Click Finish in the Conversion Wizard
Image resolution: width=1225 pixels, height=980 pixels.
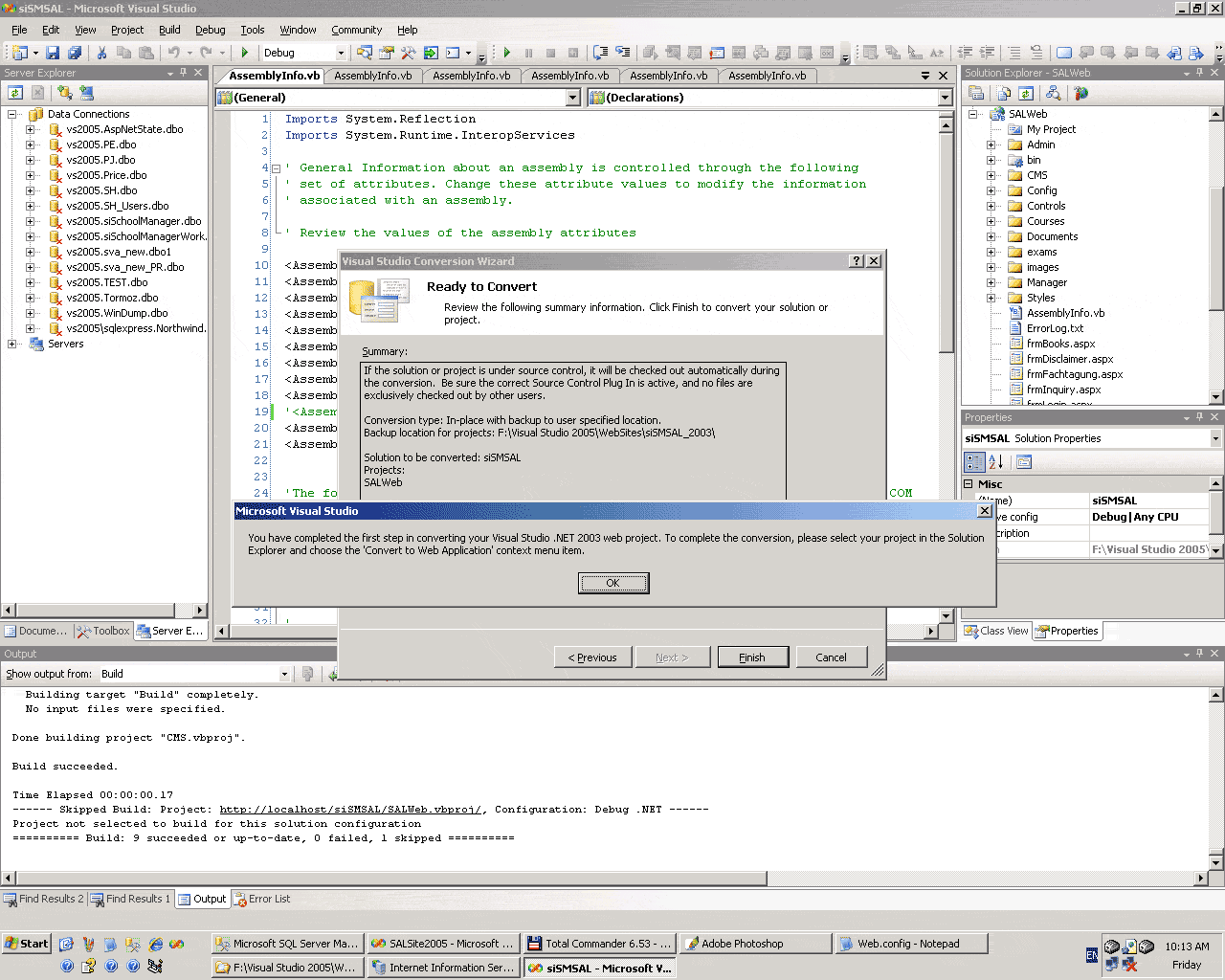(x=752, y=657)
